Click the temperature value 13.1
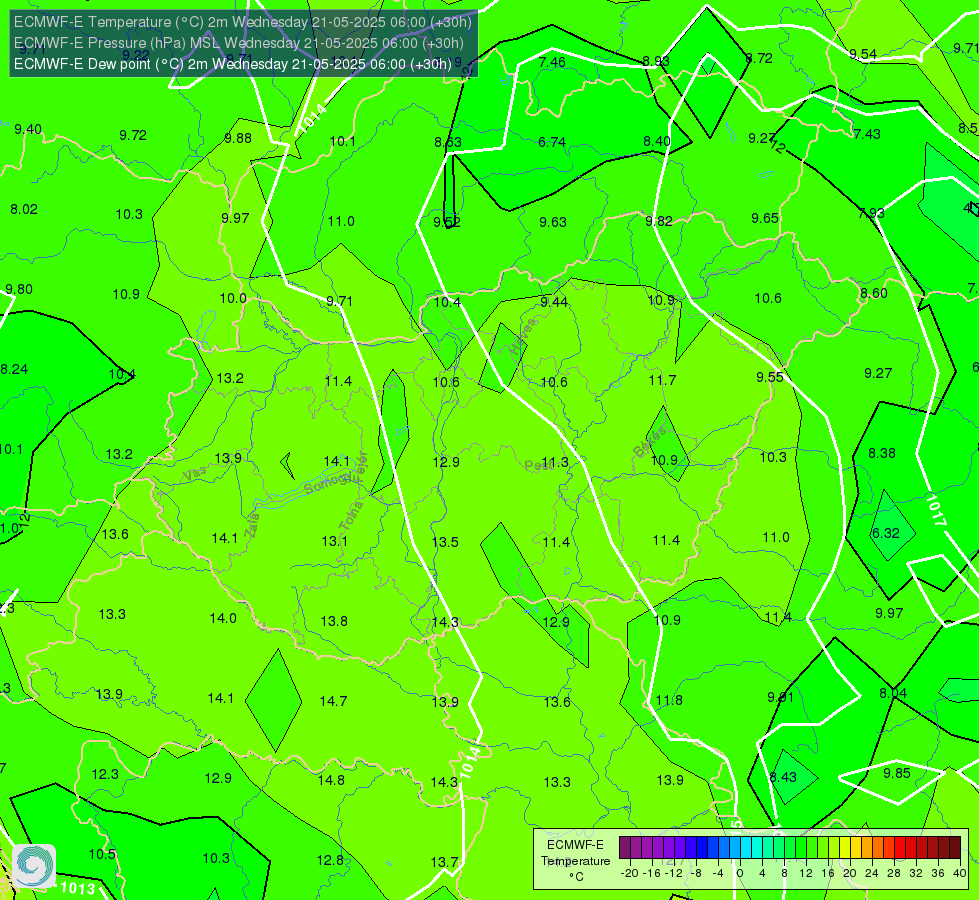 pos(335,541)
